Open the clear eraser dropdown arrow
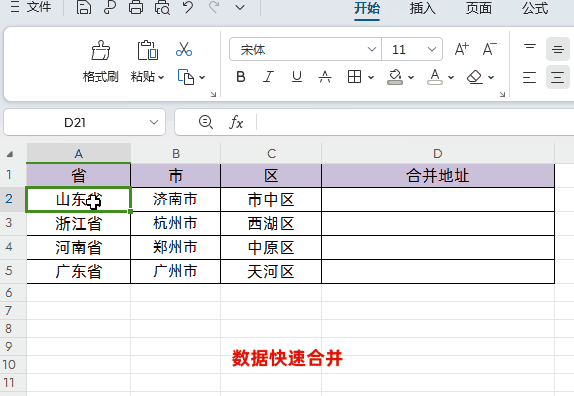 pyautogui.click(x=491, y=77)
